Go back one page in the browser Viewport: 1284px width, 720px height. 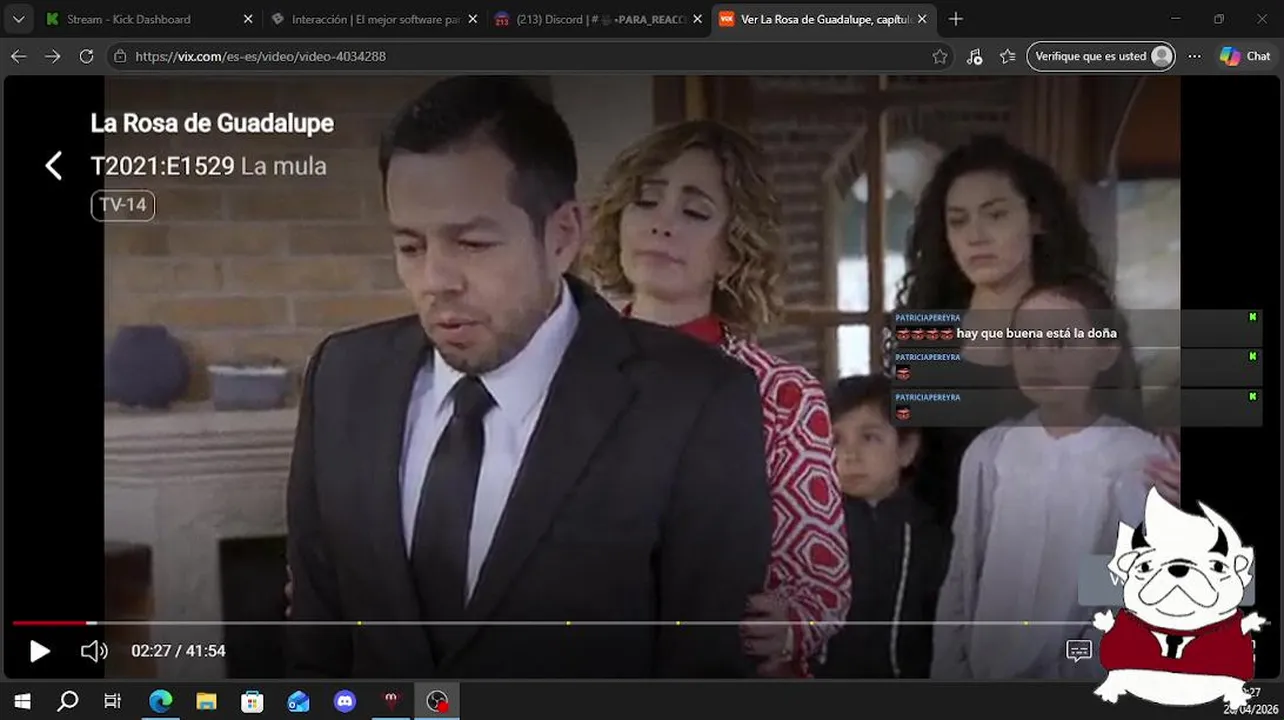click(x=18, y=56)
